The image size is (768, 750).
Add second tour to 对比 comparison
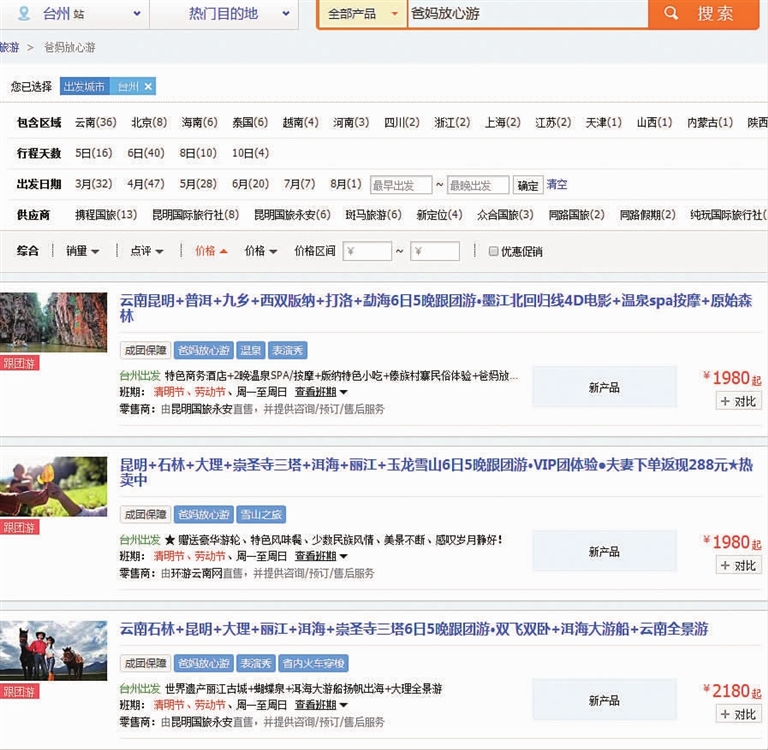[738, 565]
